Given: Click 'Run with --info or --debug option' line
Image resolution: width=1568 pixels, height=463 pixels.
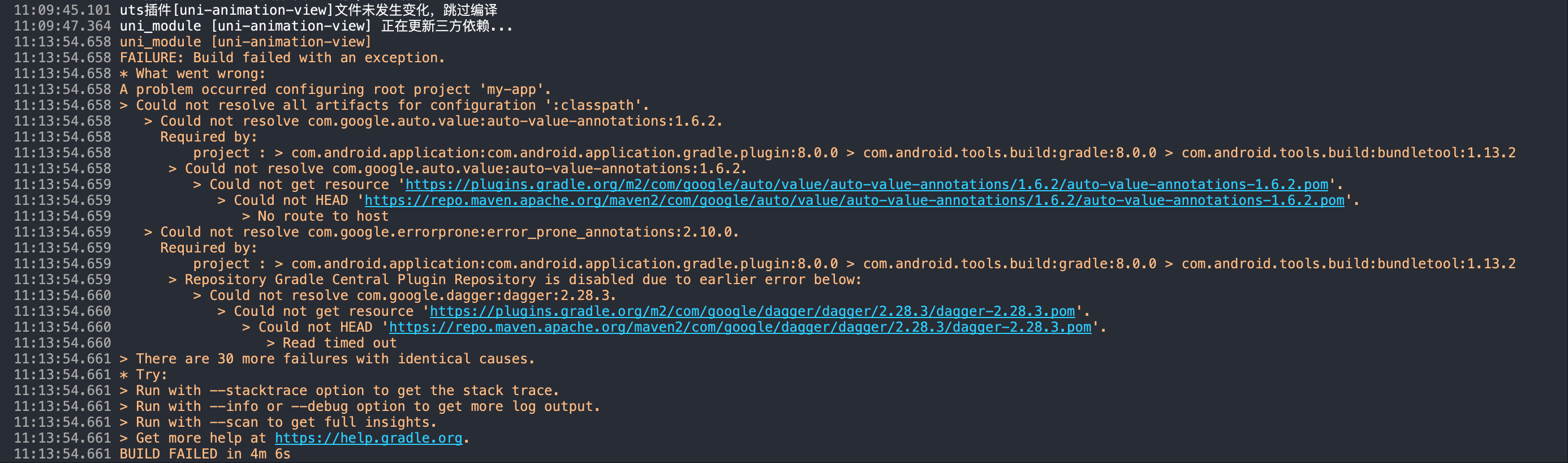Looking at the screenshot, I should click(360, 406).
